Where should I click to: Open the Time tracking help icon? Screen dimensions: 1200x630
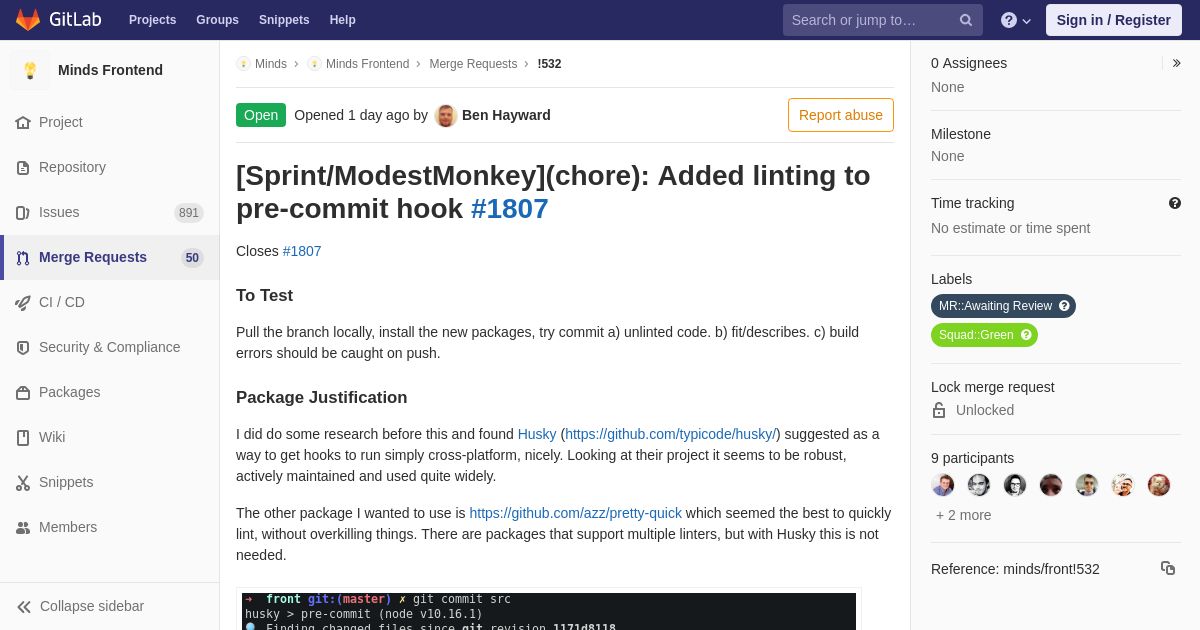[x=1175, y=203]
